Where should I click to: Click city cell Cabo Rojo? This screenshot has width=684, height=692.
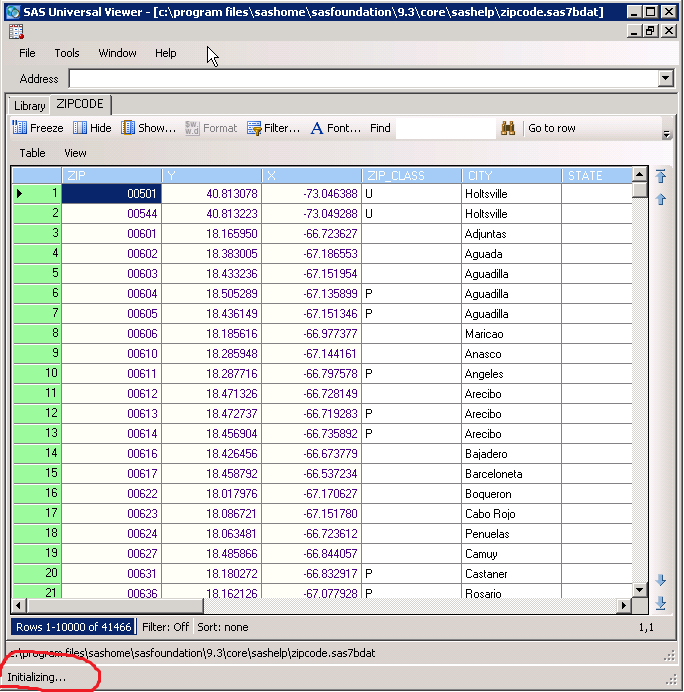512,514
